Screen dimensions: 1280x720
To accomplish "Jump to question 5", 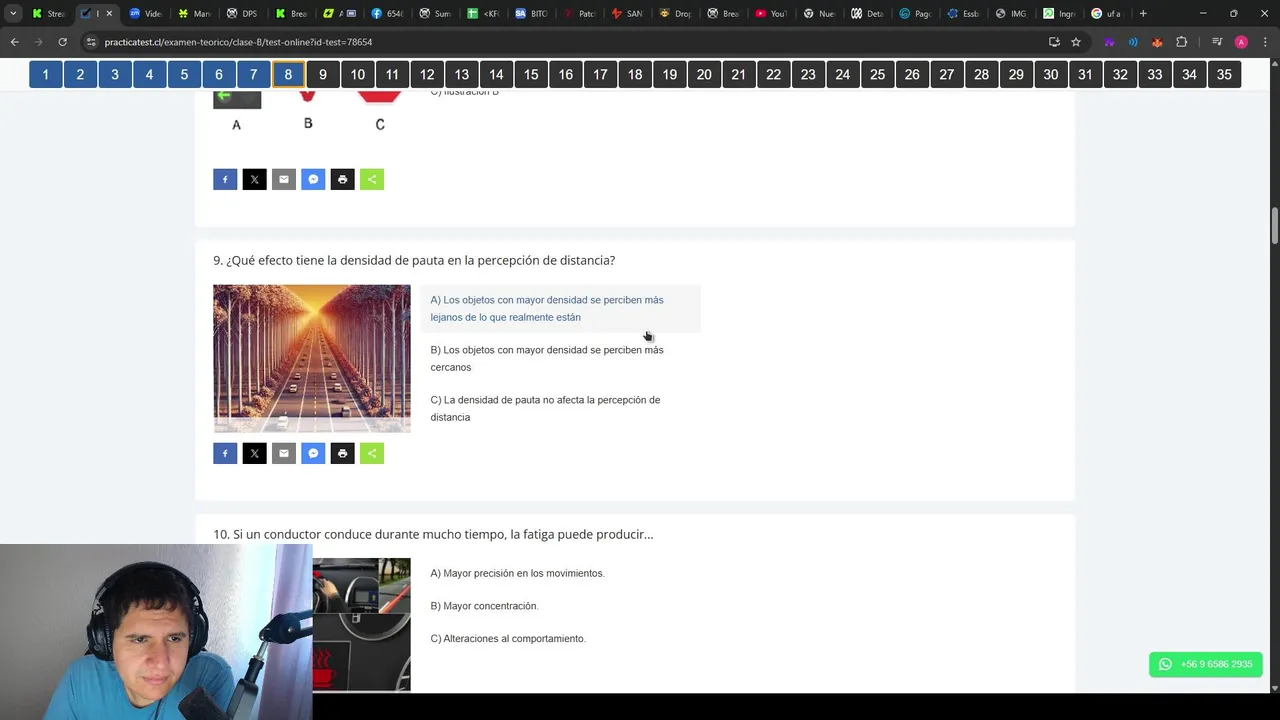I will point(184,74).
